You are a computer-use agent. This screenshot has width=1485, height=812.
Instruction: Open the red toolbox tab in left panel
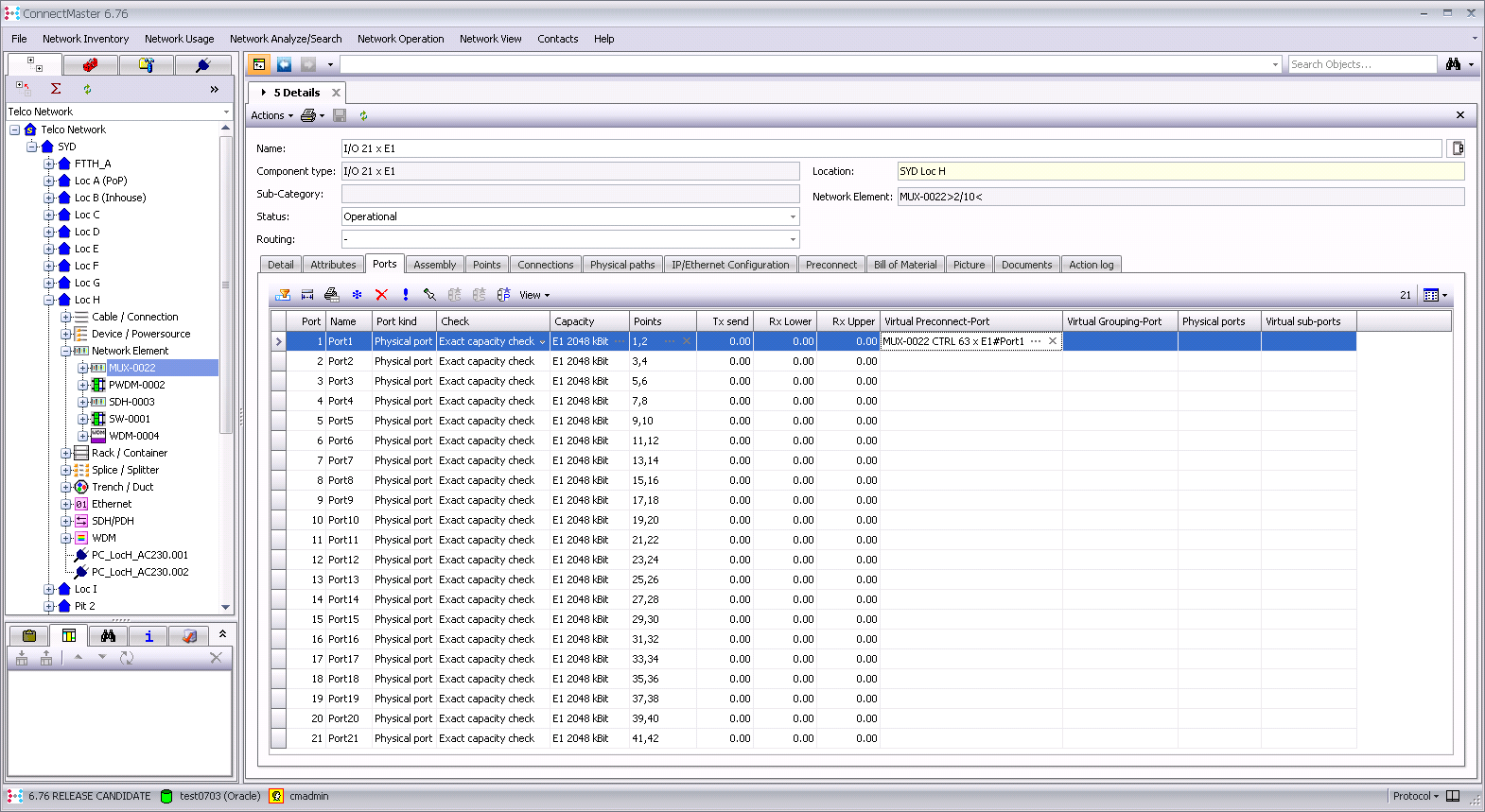coord(90,64)
